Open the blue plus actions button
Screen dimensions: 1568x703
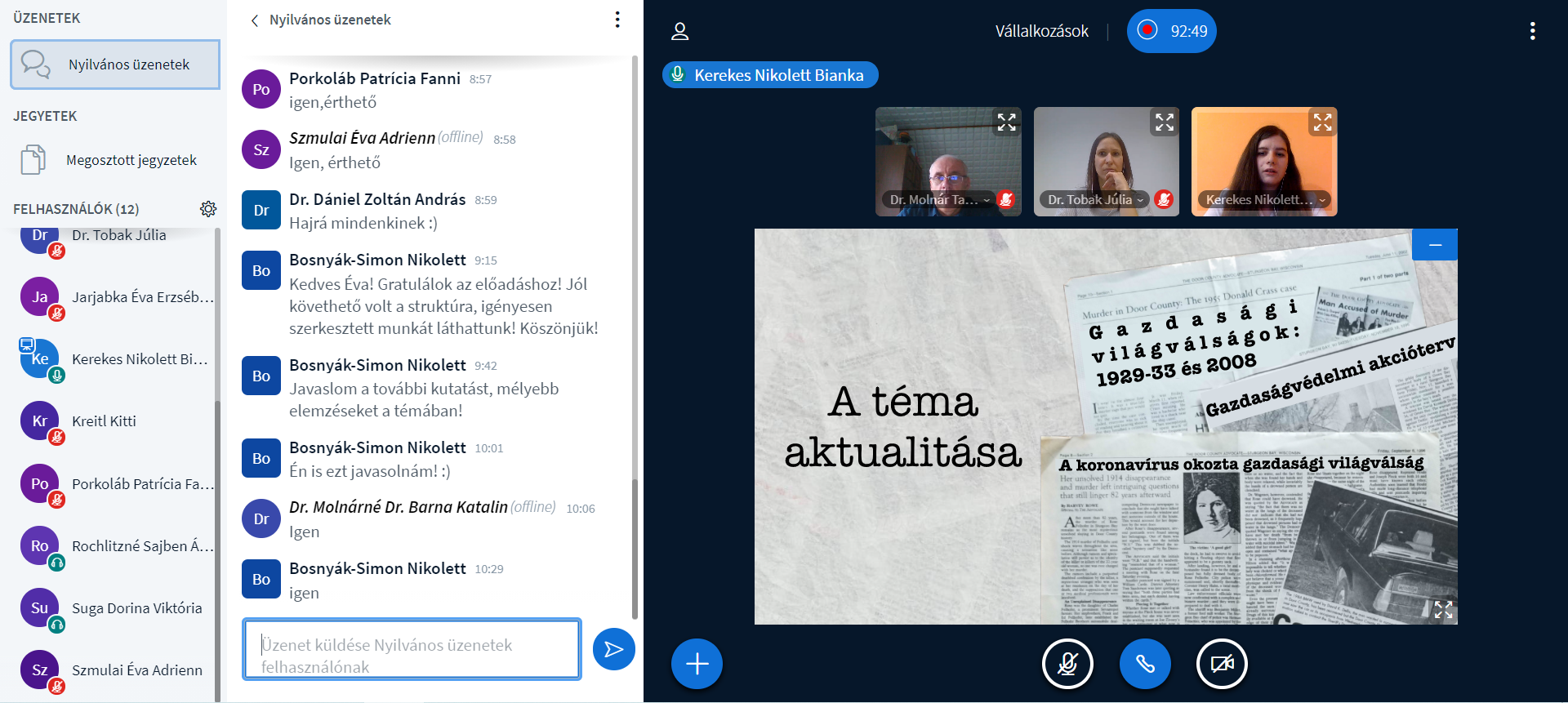click(697, 664)
